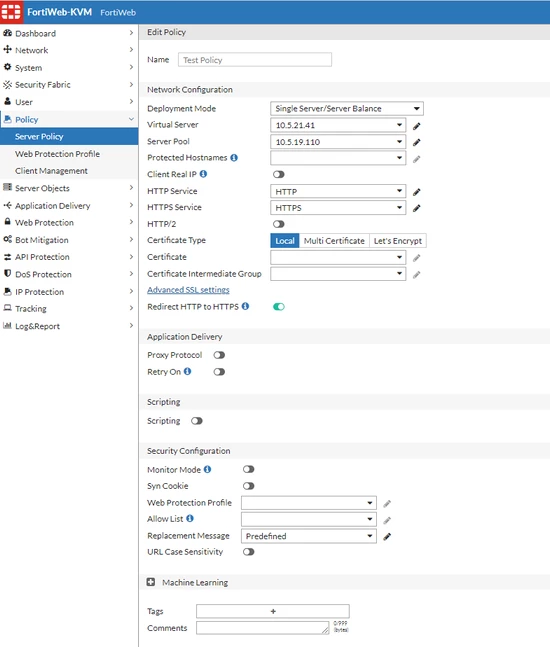The height and width of the screenshot is (647, 550).
Task: Show info for Protected Hostnames
Action: 234,158
